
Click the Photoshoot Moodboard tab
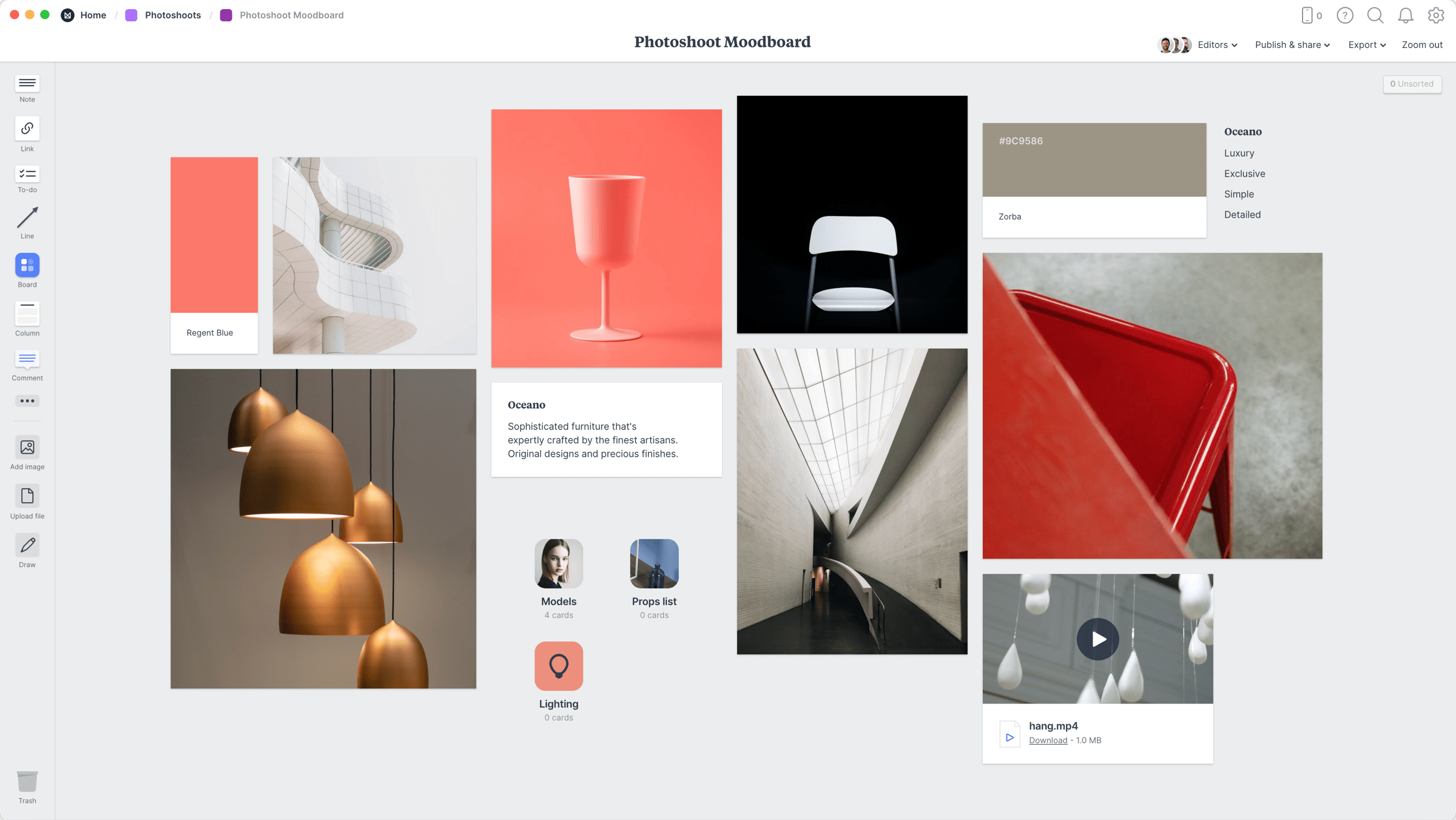(x=290, y=15)
